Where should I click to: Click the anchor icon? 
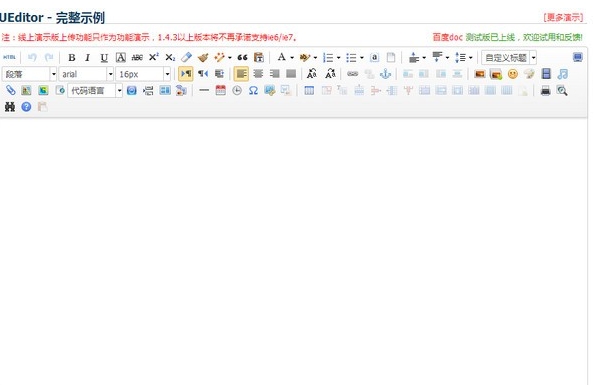(385, 74)
